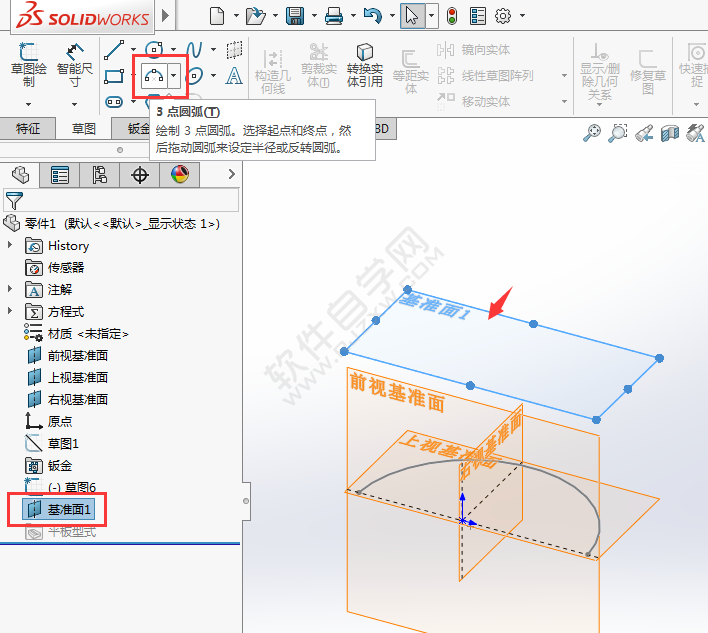Select the Straight Slot tool
The height and width of the screenshot is (633, 708).
click(114, 102)
